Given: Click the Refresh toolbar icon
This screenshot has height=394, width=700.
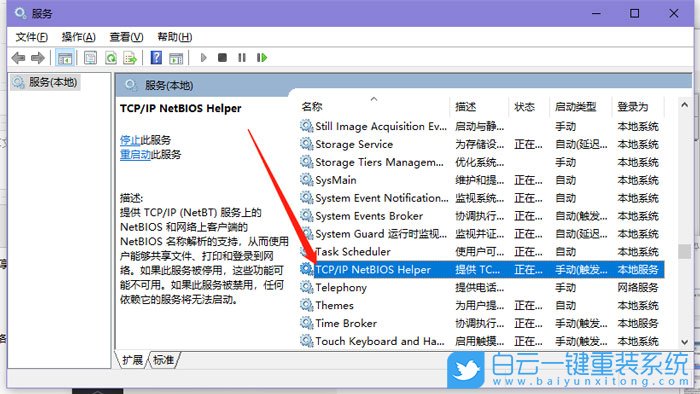Looking at the screenshot, I should [x=111, y=58].
